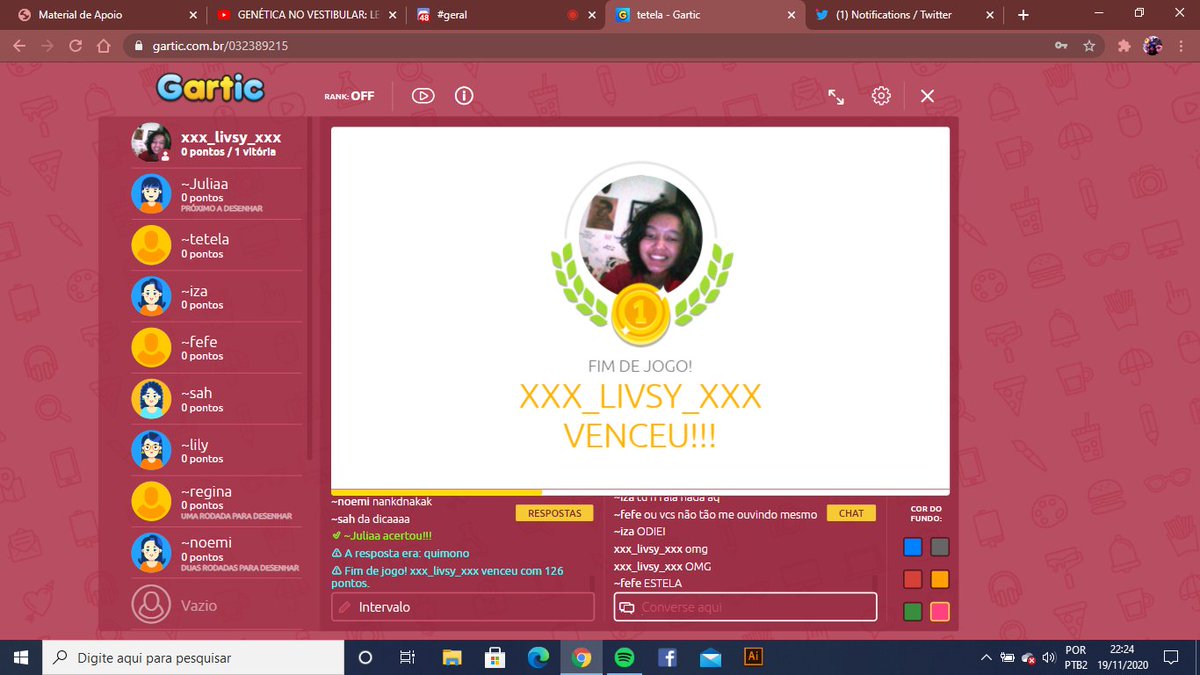1200x675 pixels.
Task: Bookmark this page with star icon
Action: pos(1089,46)
